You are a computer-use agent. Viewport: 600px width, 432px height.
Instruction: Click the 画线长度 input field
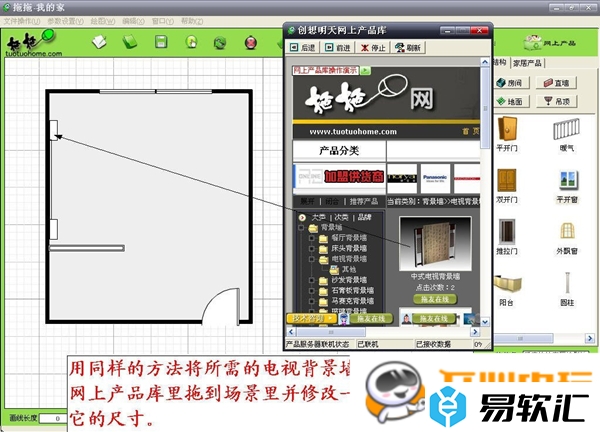53,418
